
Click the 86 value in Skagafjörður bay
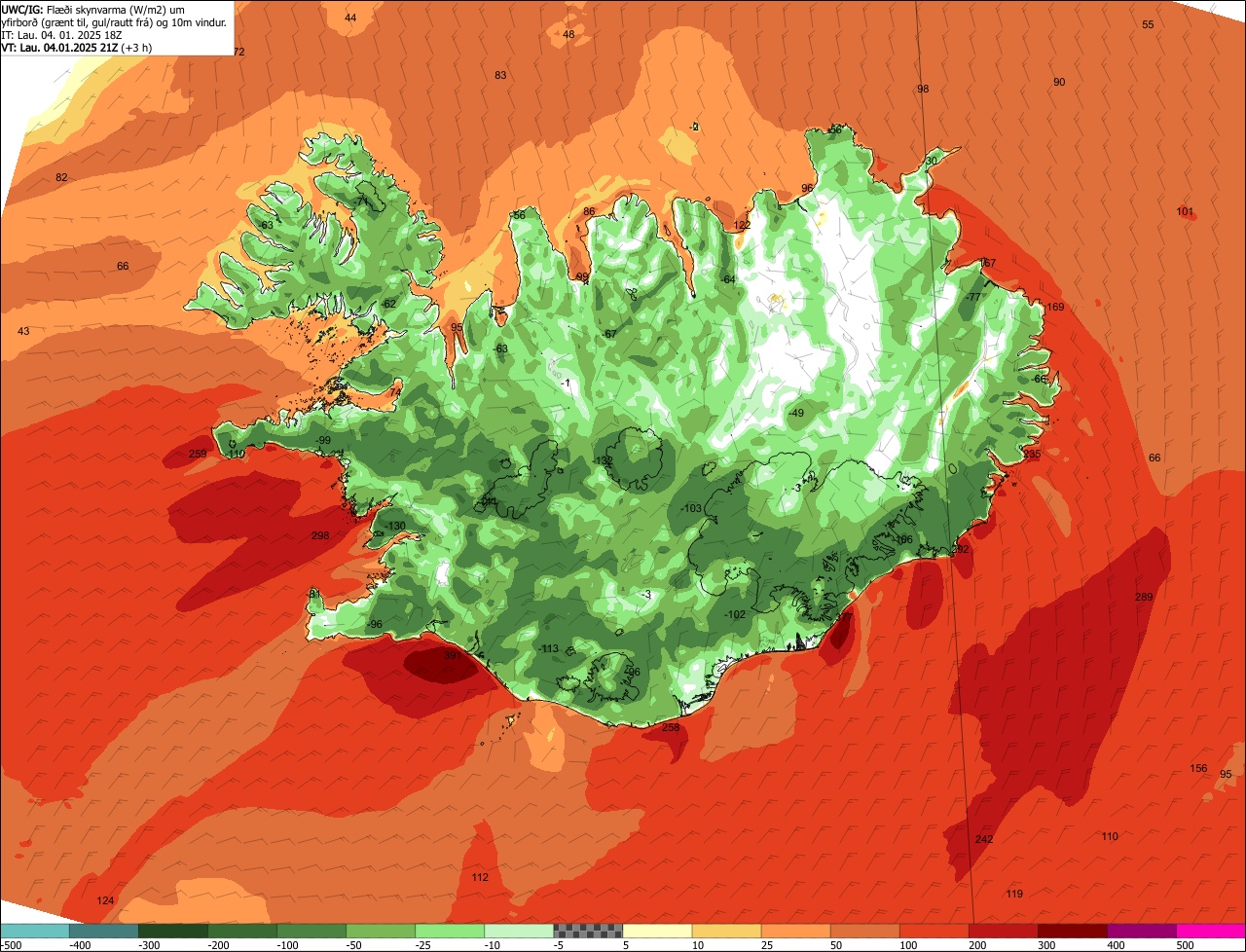click(589, 211)
